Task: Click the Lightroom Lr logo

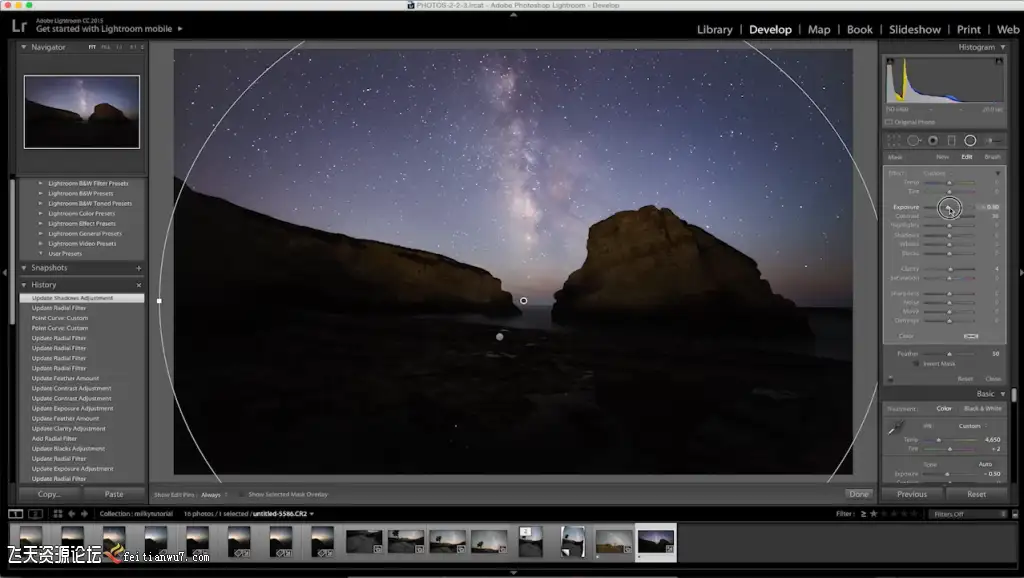Action: [x=19, y=26]
